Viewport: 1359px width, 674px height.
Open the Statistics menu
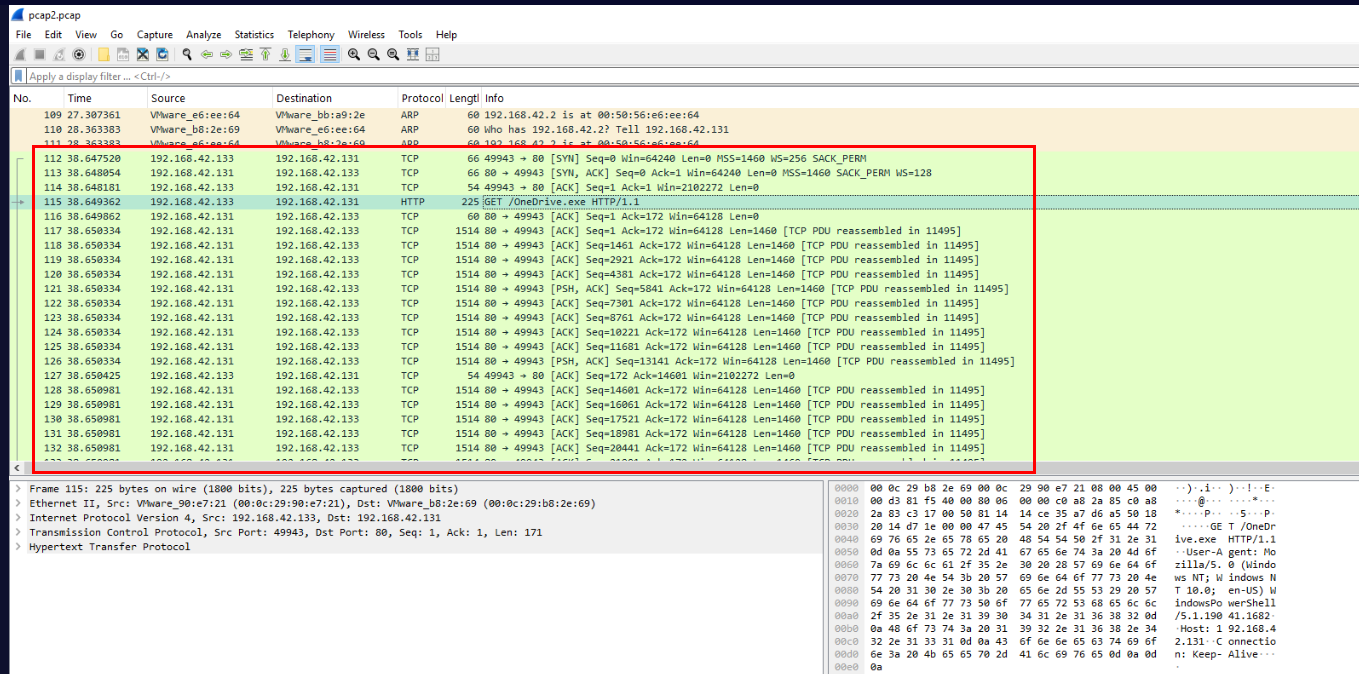point(254,35)
